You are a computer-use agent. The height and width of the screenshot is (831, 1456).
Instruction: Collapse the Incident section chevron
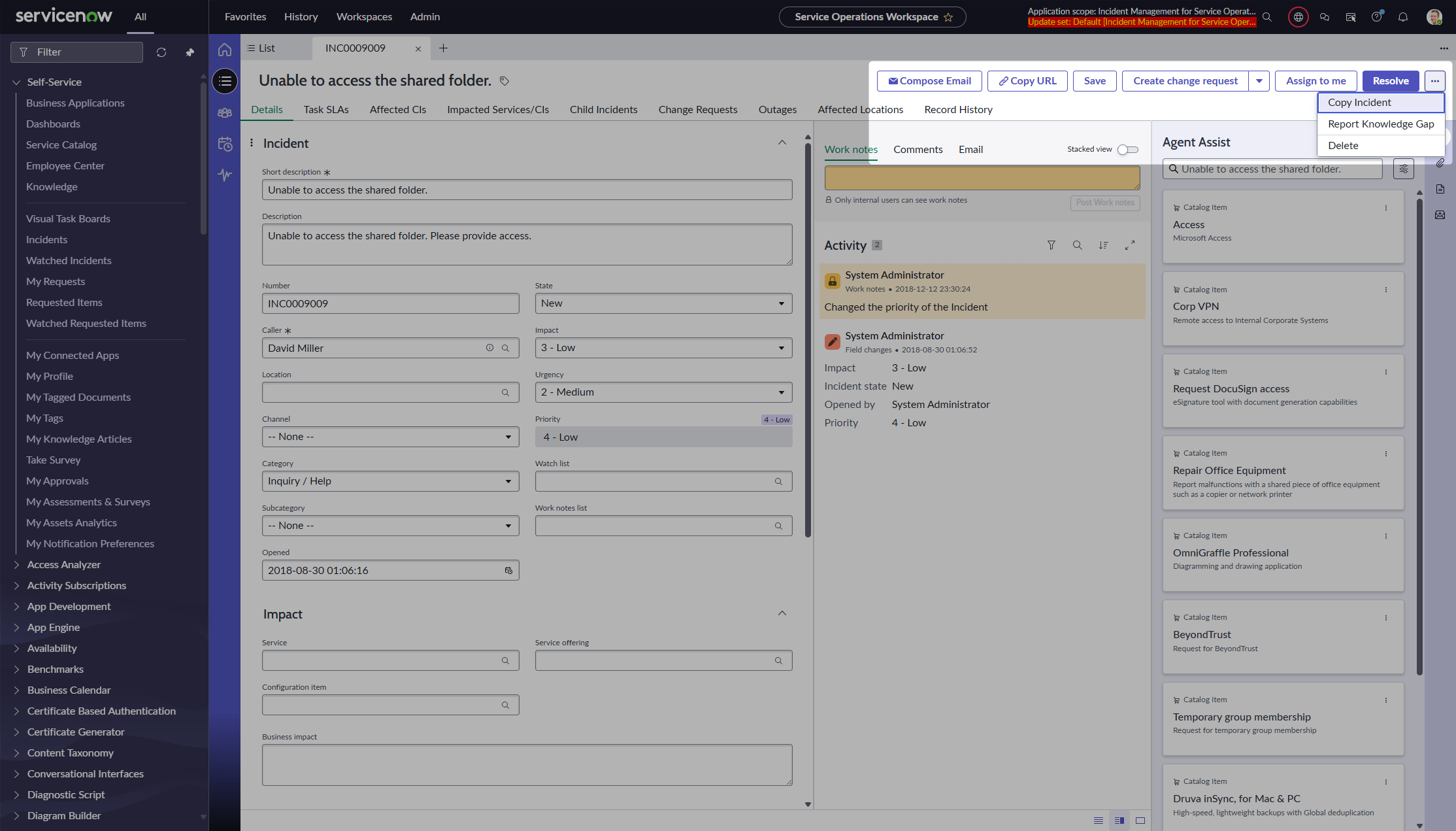[782, 143]
